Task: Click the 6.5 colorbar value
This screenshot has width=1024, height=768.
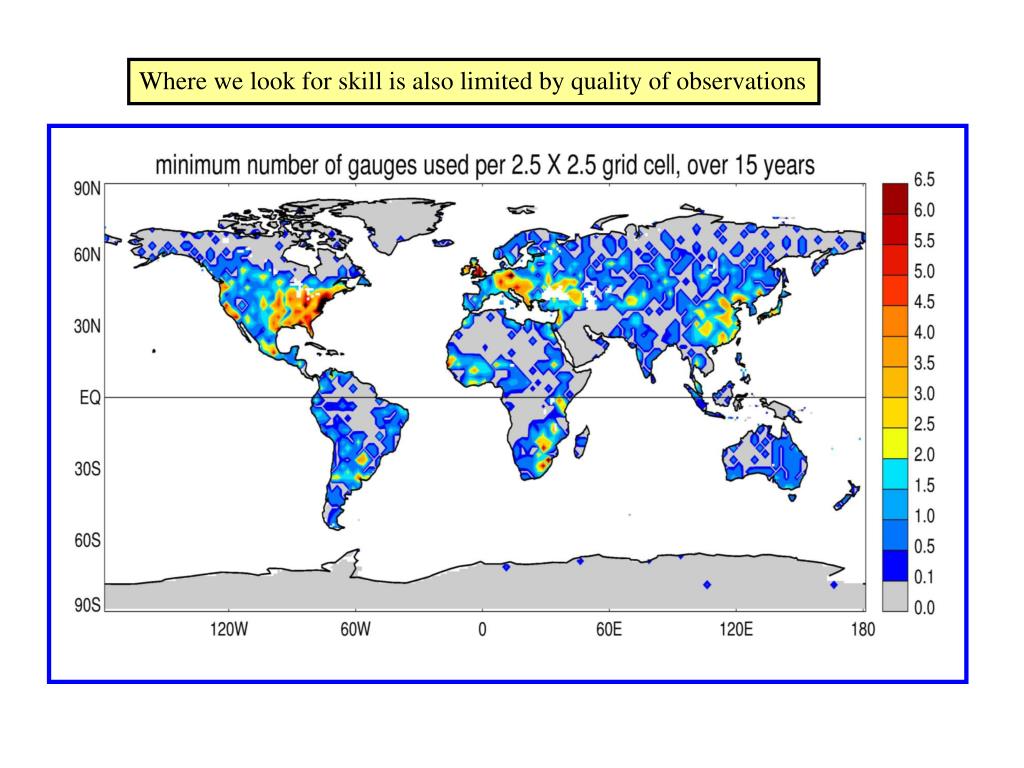Action: 924,180
